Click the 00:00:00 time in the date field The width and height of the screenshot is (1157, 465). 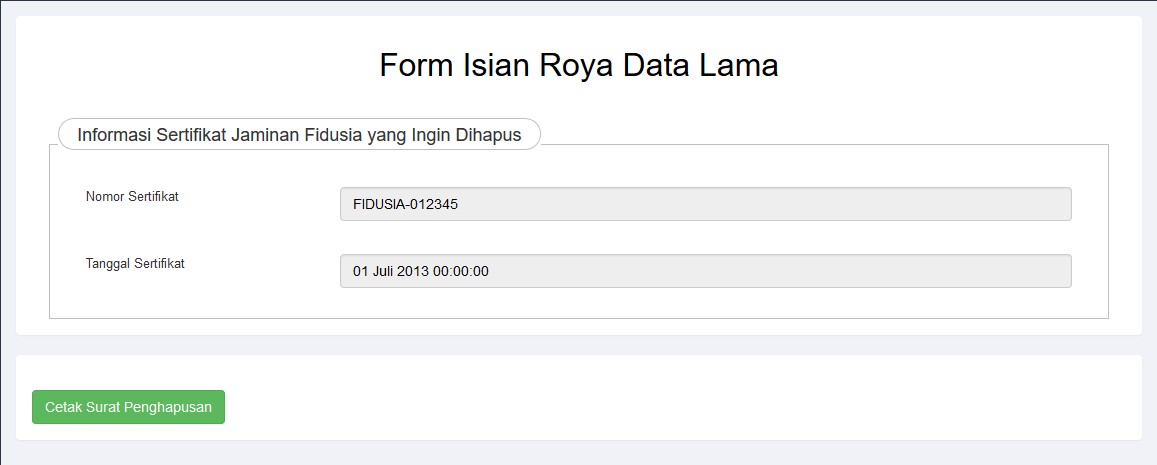click(461, 271)
